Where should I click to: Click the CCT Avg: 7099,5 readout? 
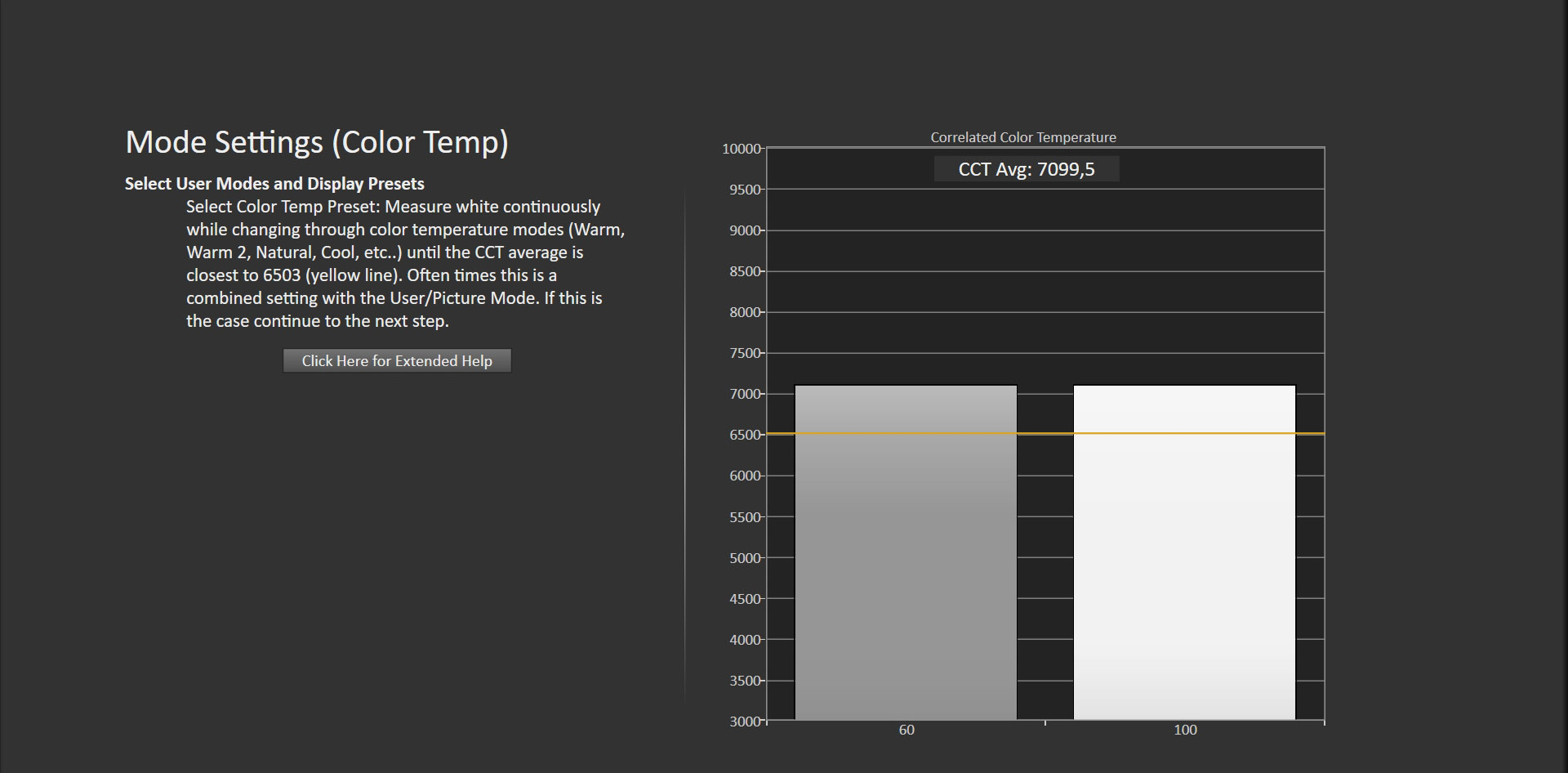point(1027,169)
